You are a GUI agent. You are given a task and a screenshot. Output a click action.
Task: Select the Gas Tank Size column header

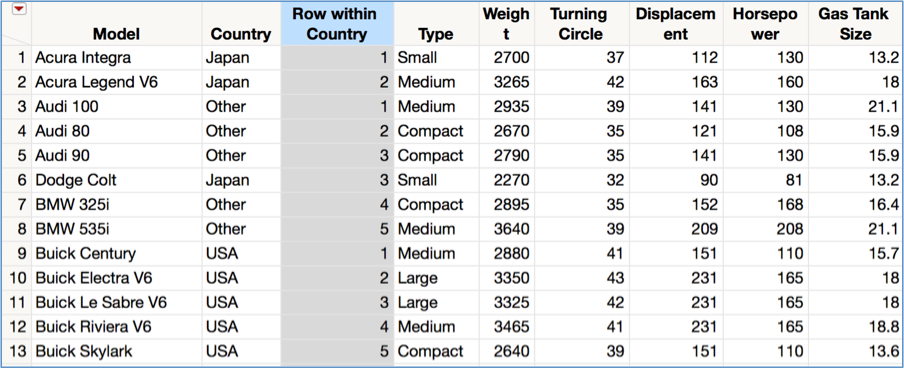(x=855, y=24)
